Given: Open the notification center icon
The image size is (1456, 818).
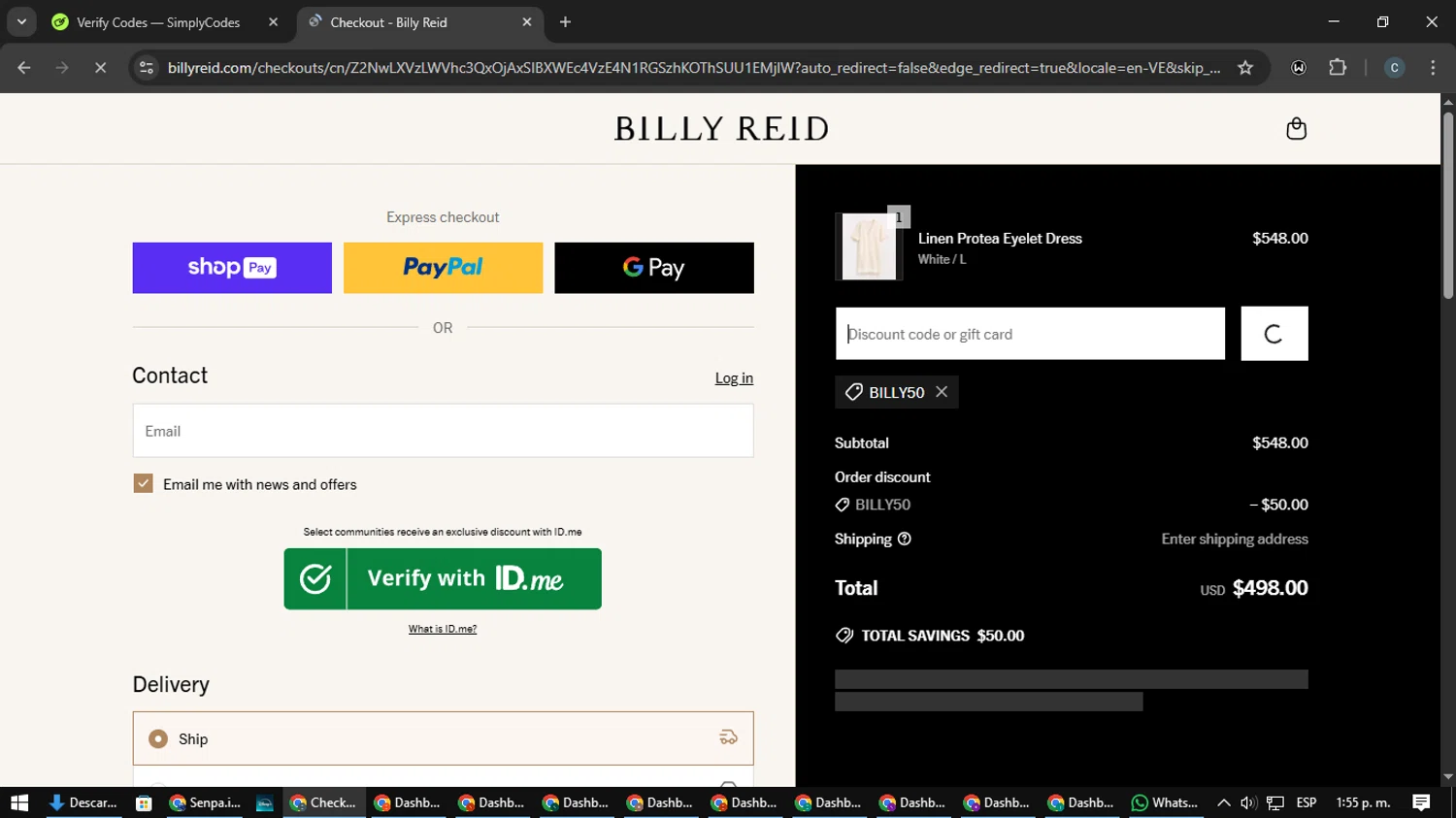Looking at the screenshot, I should click(x=1421, y=802).
